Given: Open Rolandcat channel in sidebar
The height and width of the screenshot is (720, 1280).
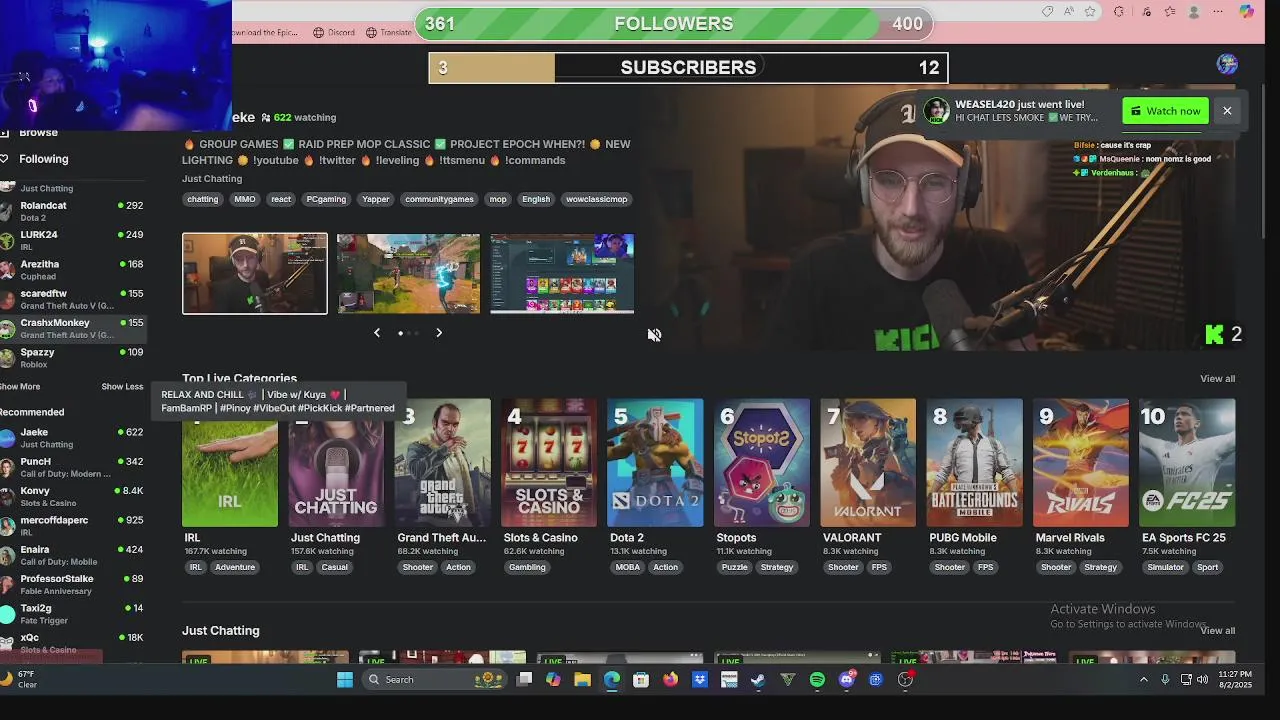Looking at the screenshot, I should (x=72, y=211).
